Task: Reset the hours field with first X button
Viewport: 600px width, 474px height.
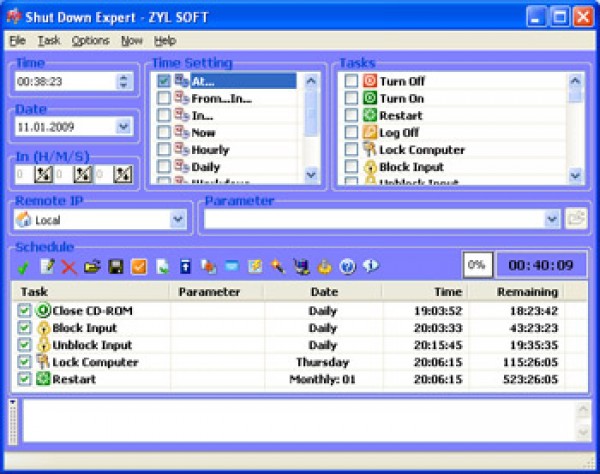Action: click(43, 174)
